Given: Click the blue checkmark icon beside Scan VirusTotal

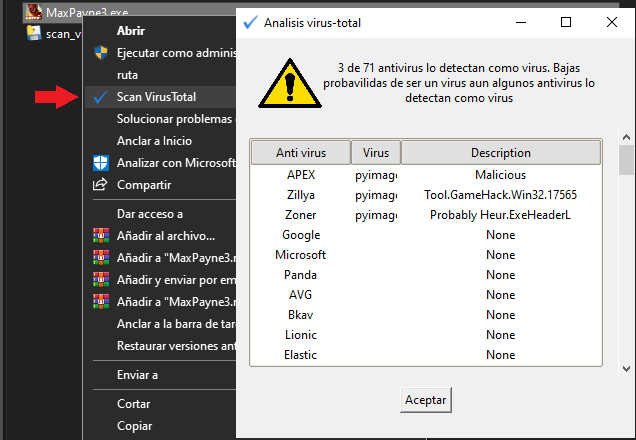Looking at the screenshot, I should coord(101,97).
